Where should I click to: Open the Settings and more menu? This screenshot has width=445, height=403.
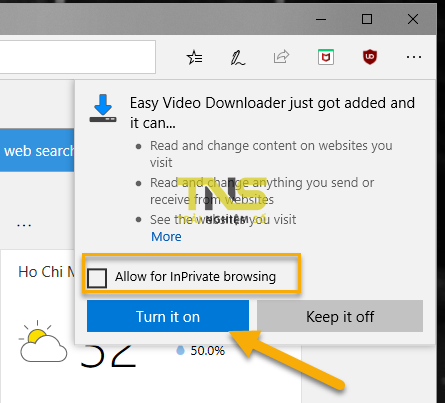coord(414,57)
